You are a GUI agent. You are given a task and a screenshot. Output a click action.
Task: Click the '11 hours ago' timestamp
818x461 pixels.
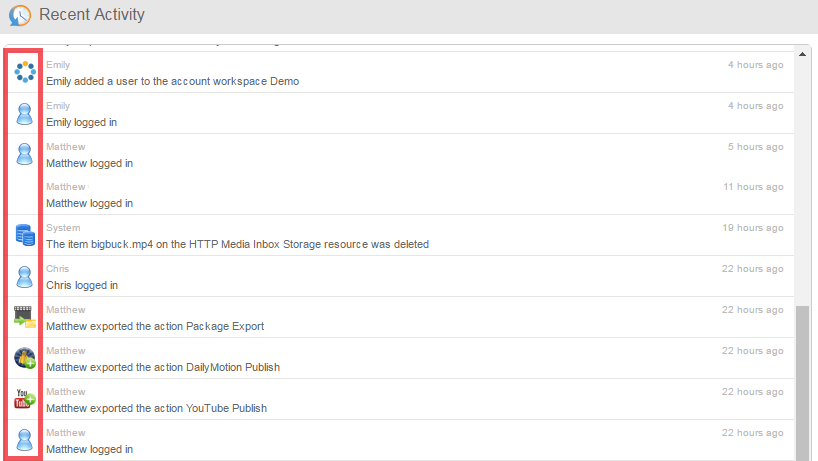(x=753, y=187)
